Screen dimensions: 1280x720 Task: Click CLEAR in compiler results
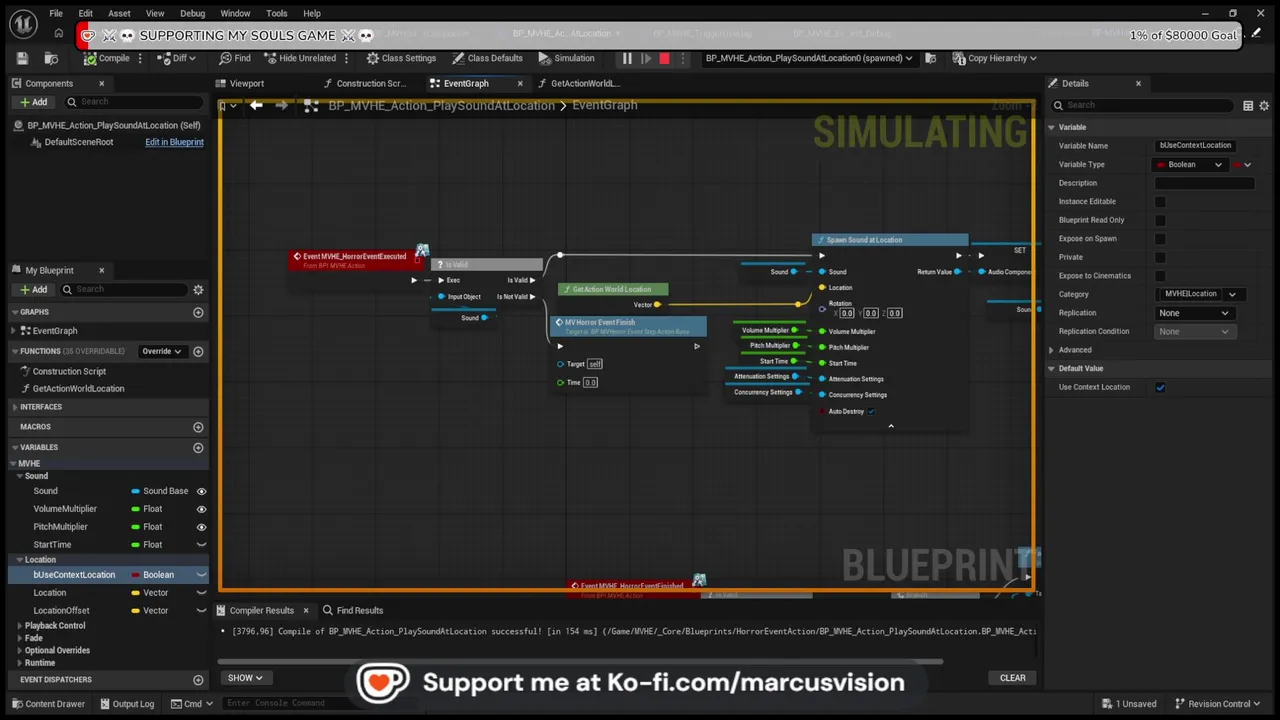pos(1012,678)
